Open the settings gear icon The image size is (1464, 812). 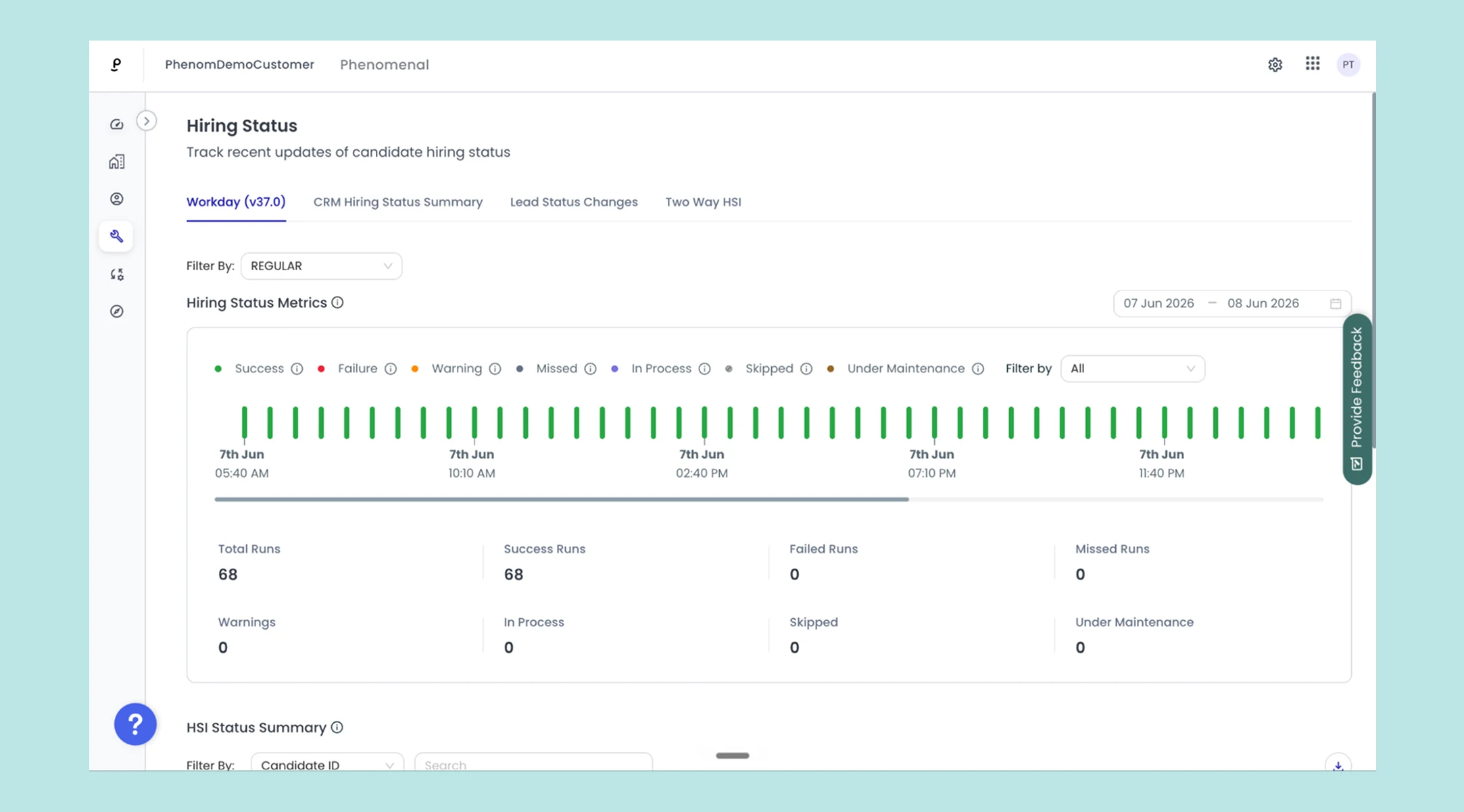point(1275,65)
